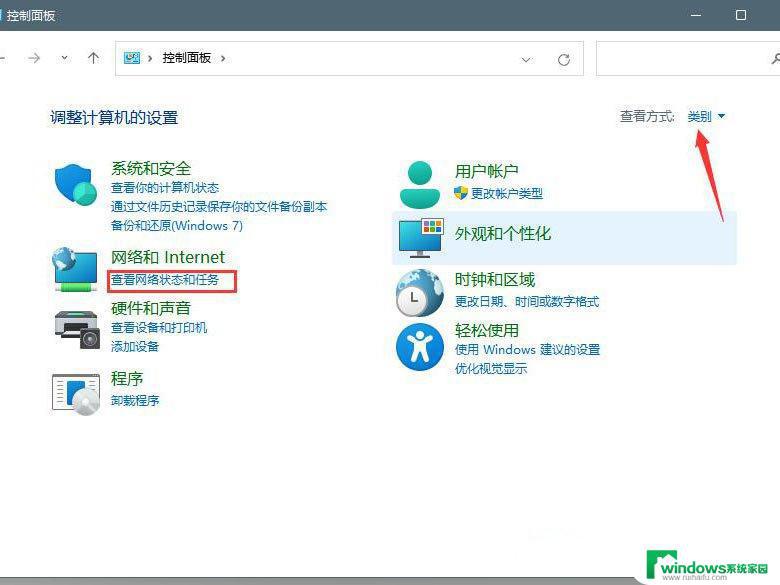Click 添加设备 link
Viewport: 780px width, 585px height.
coord(134,346)
